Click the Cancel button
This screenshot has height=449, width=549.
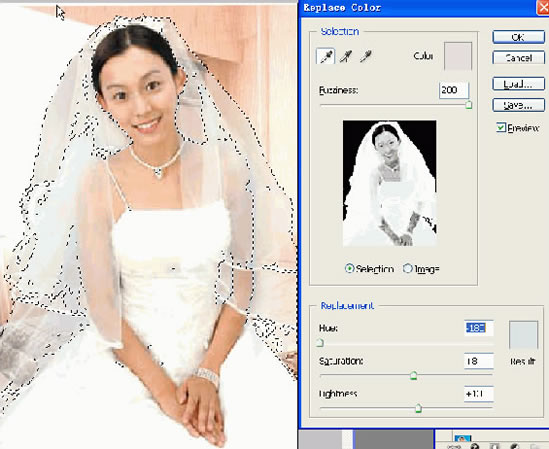pyautogui.click(x=519, y=57)
